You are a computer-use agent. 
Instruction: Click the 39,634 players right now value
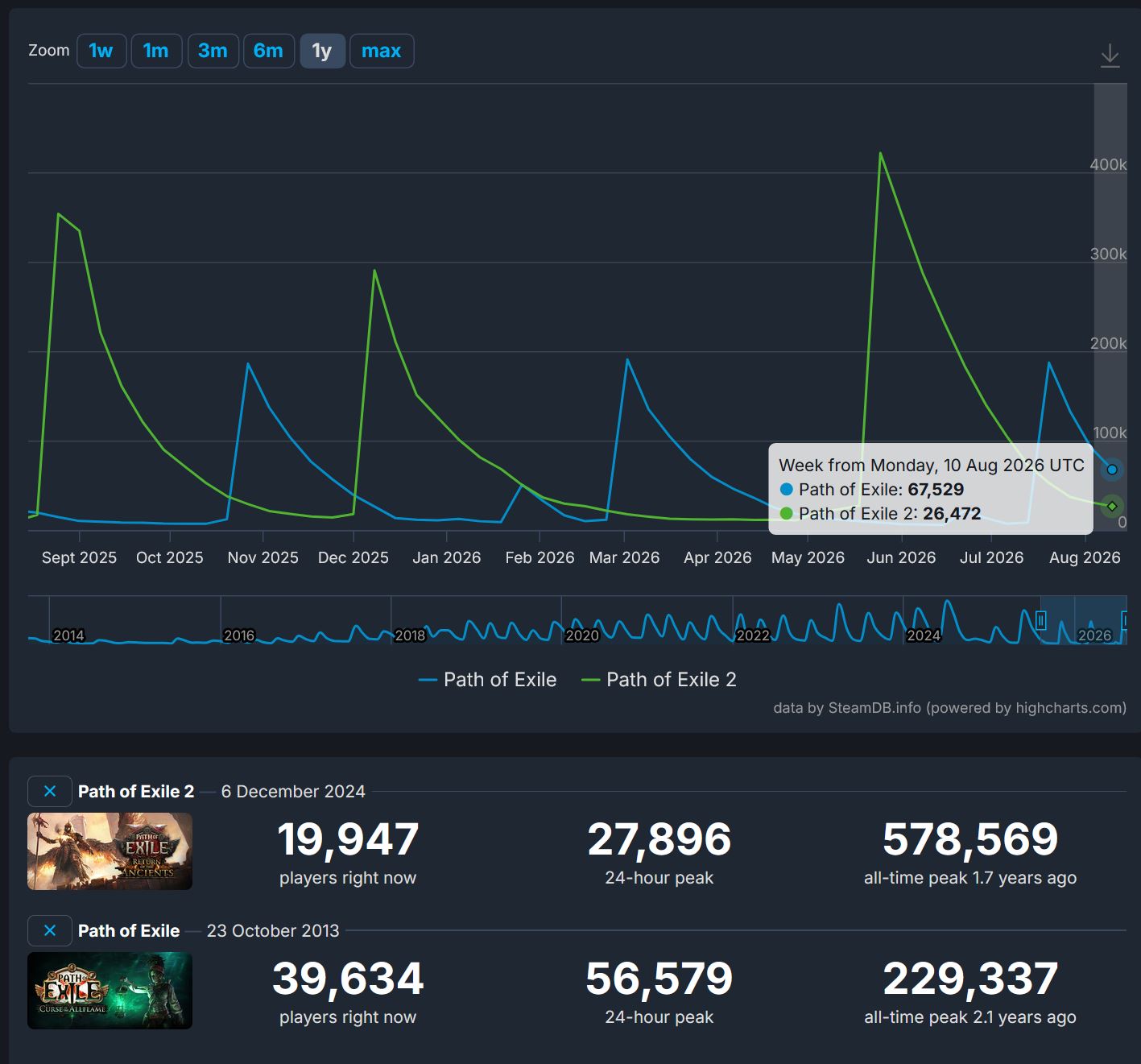point(348,979)
